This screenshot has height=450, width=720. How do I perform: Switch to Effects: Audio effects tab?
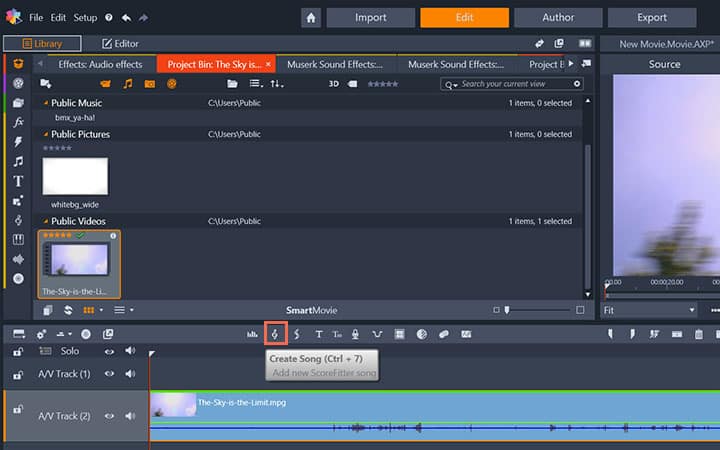[100, 64]
